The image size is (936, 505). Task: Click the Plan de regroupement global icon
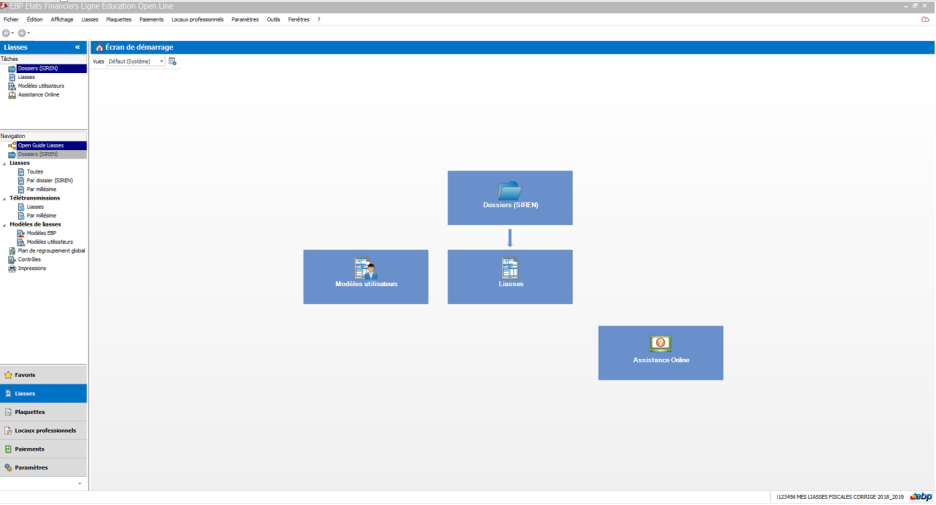click(x=12, y=251)
